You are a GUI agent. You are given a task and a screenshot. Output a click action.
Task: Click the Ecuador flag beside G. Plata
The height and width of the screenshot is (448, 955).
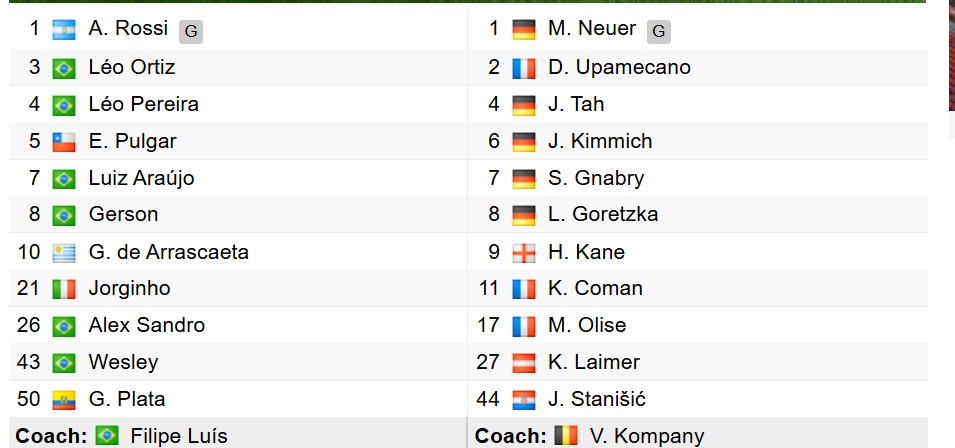[64, 400]
